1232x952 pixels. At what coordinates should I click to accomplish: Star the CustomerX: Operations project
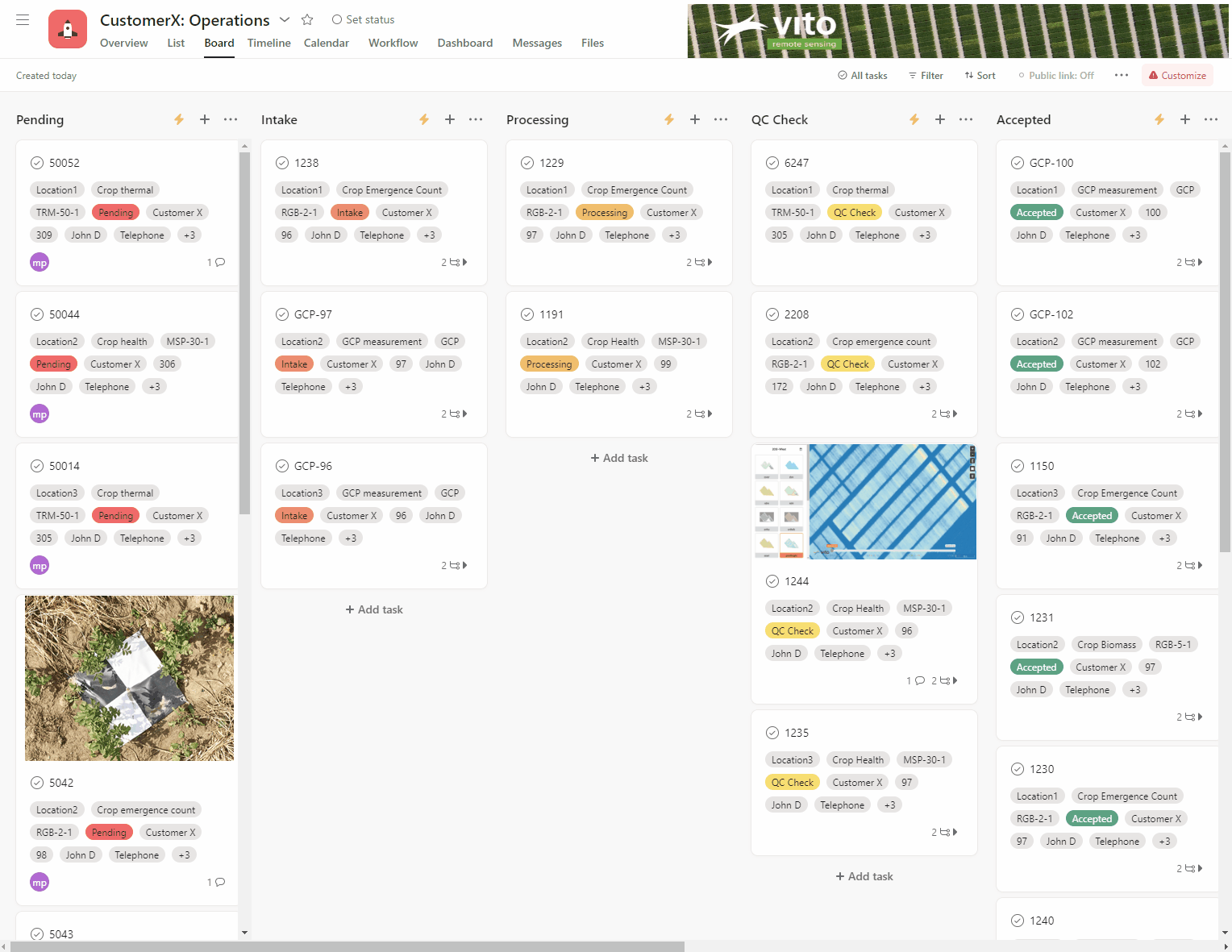click(307, 19)
